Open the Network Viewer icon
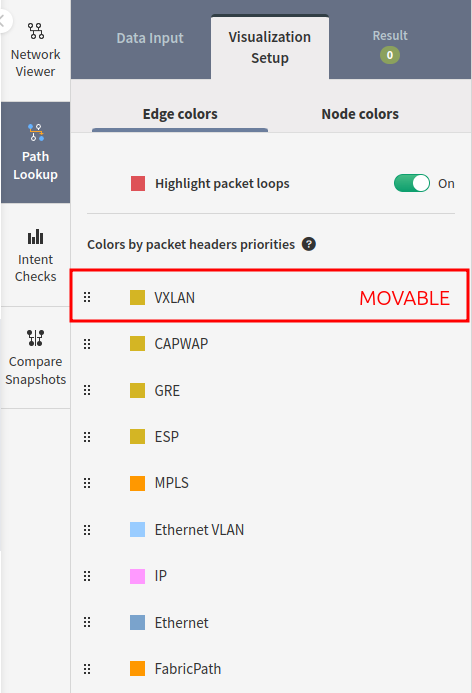This screenshot has height=693, width=472. (35, 31)
